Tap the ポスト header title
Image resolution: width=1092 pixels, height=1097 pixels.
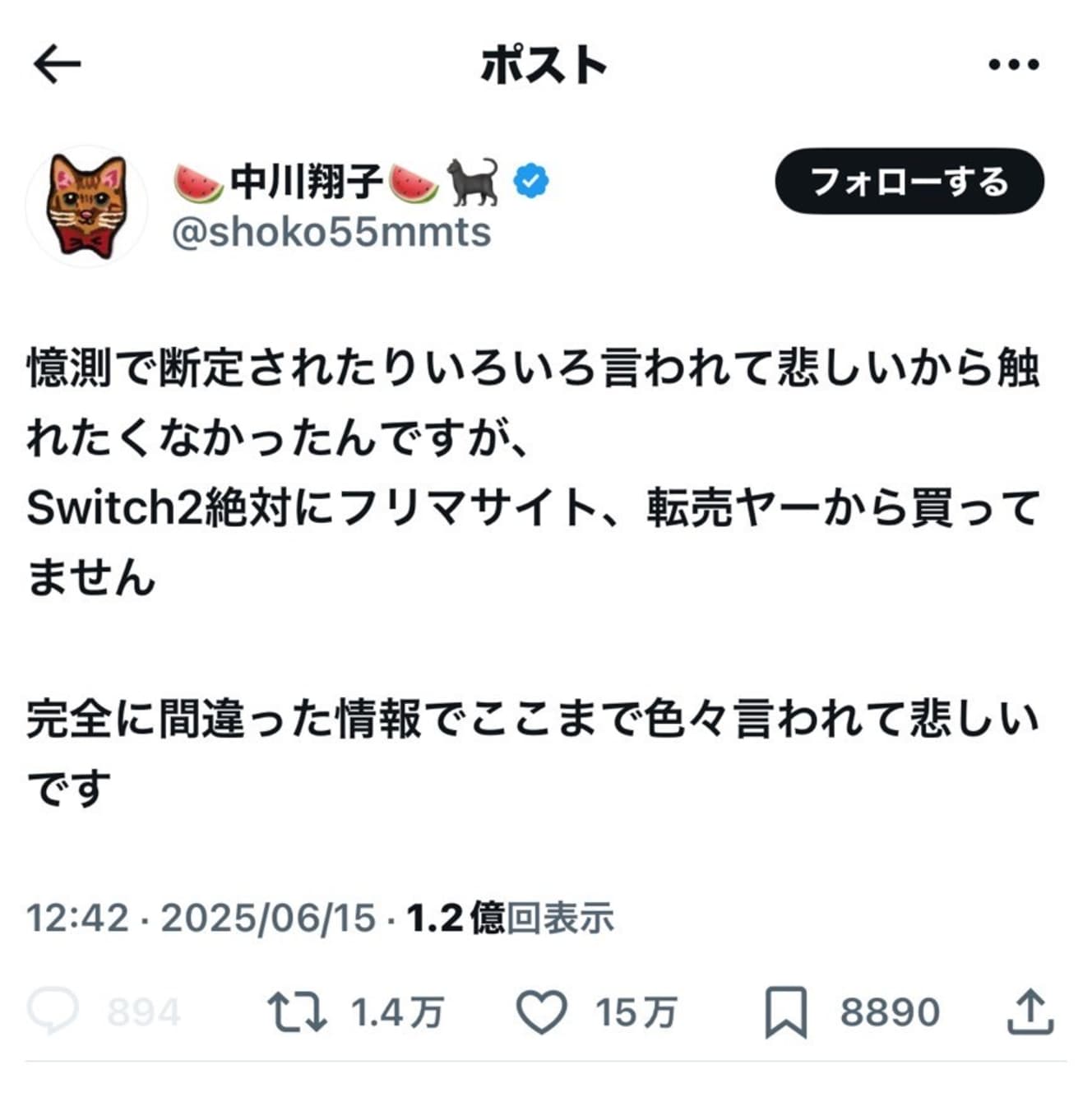[544, 64]
